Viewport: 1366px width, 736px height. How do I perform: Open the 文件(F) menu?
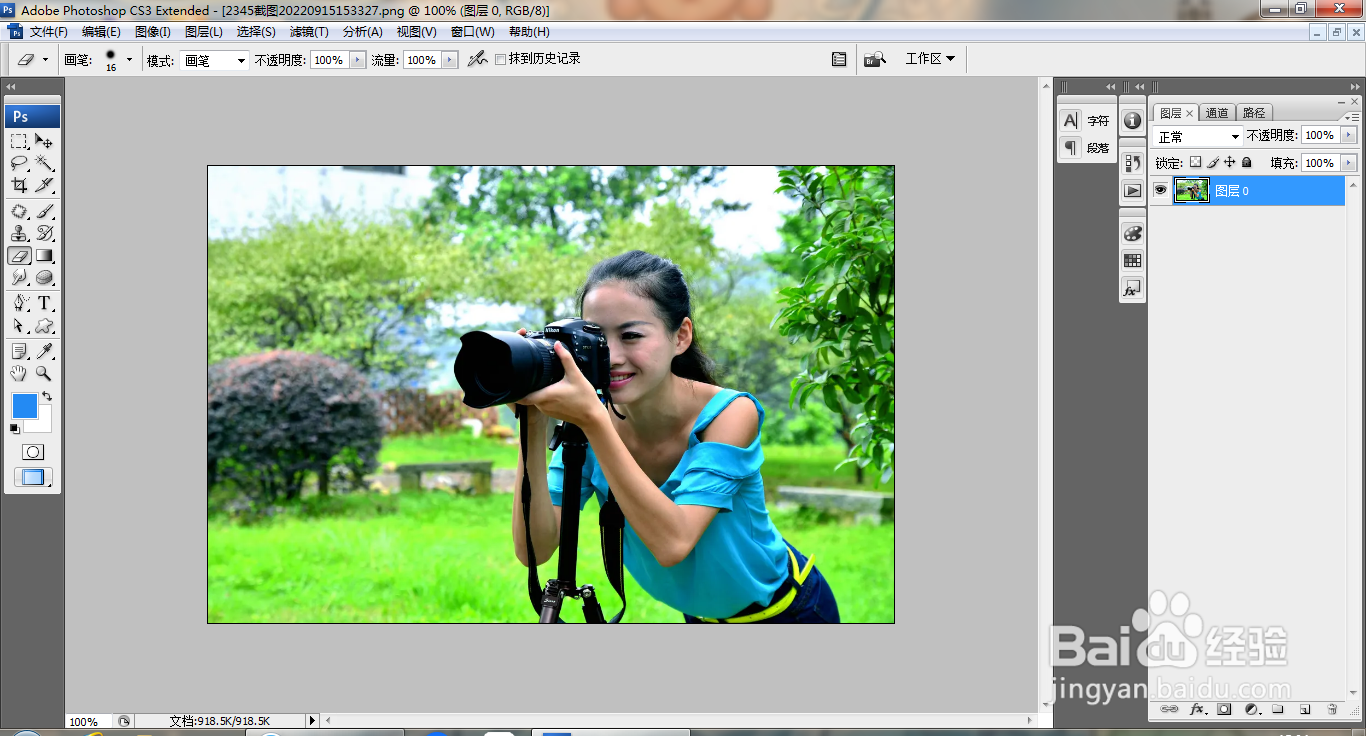49,32
